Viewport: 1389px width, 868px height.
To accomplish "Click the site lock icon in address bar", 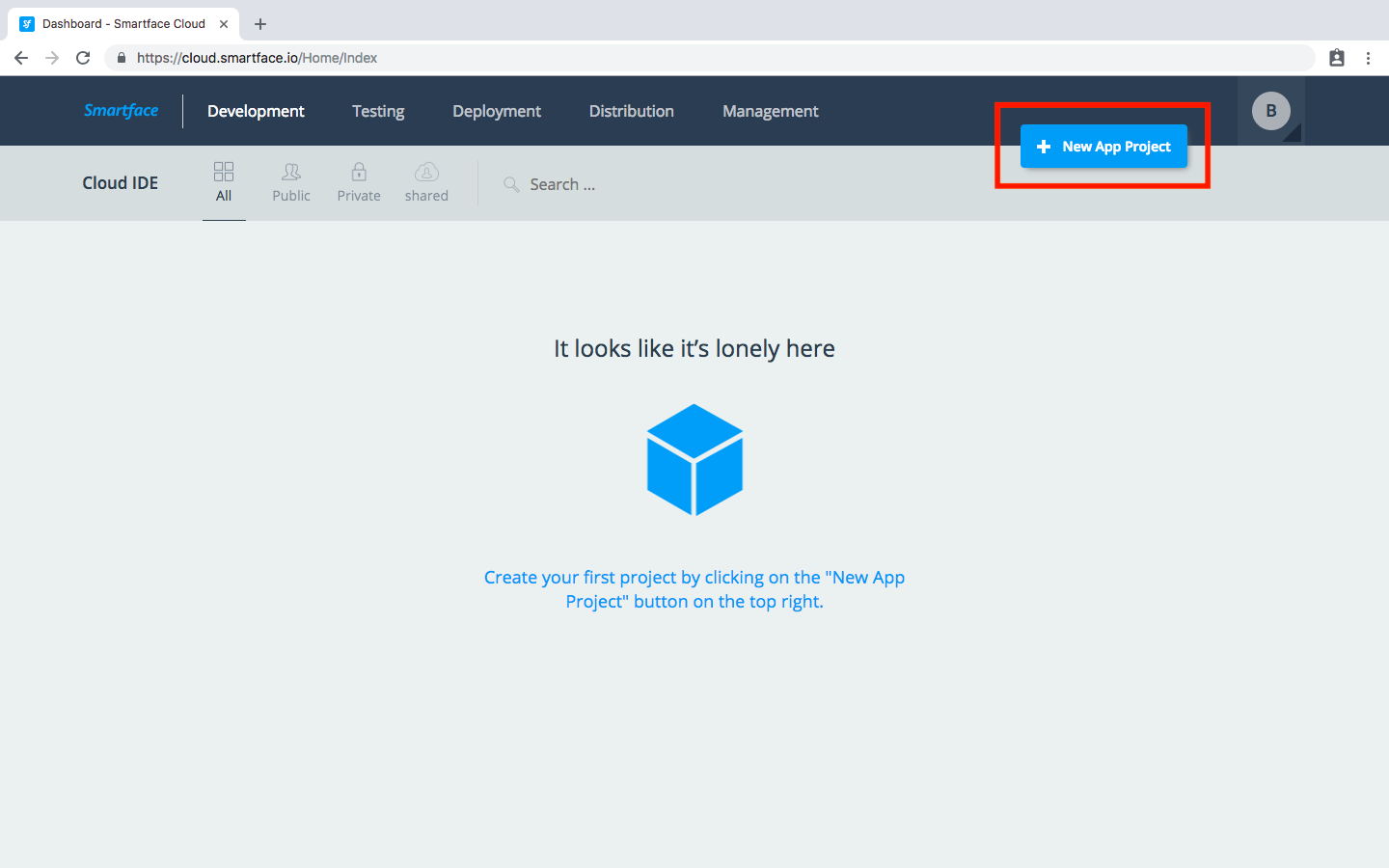I will point(122,58).
